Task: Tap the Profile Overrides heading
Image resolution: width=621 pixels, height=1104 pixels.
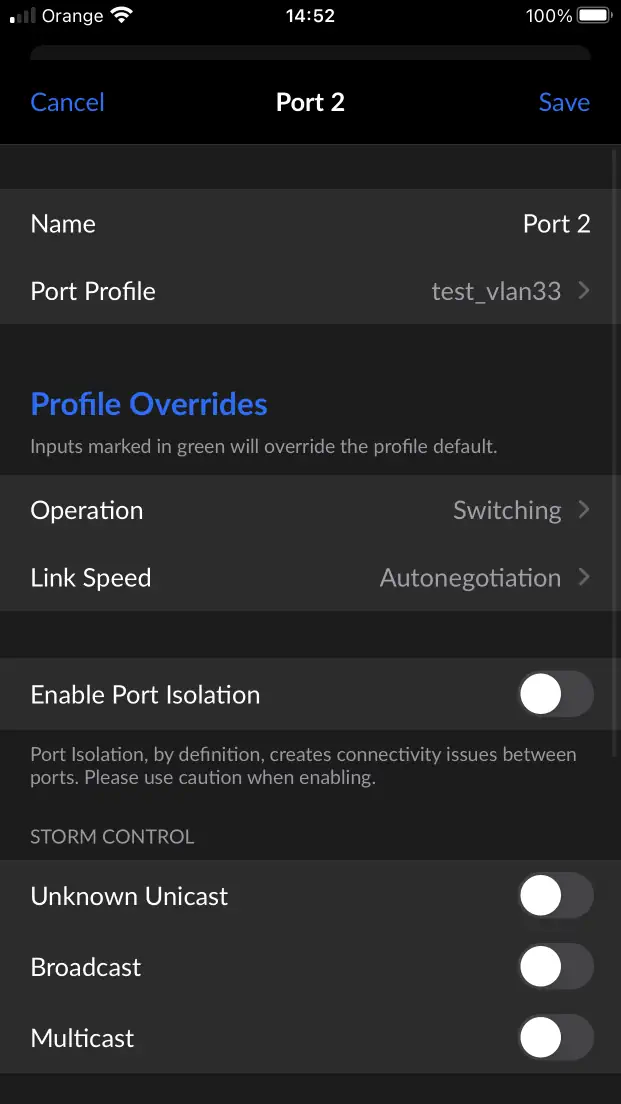Action: [x=149, y=405]
